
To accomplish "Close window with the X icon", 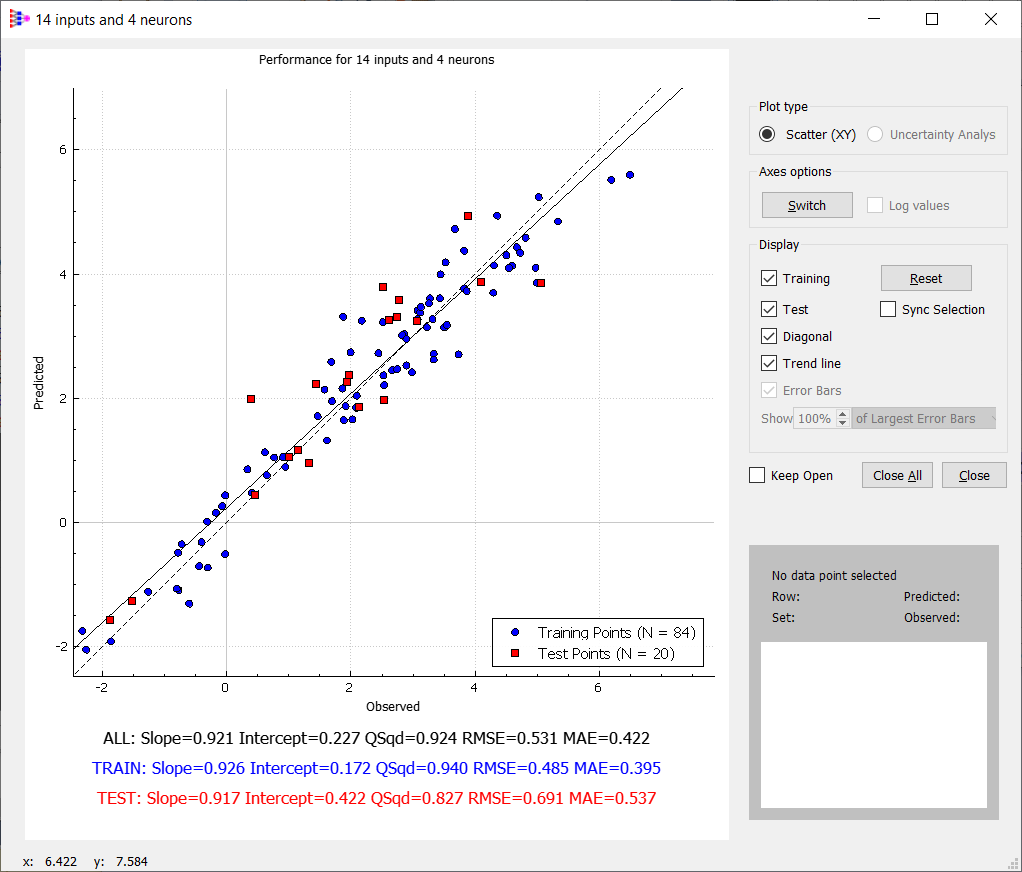I will coord(991,20).
